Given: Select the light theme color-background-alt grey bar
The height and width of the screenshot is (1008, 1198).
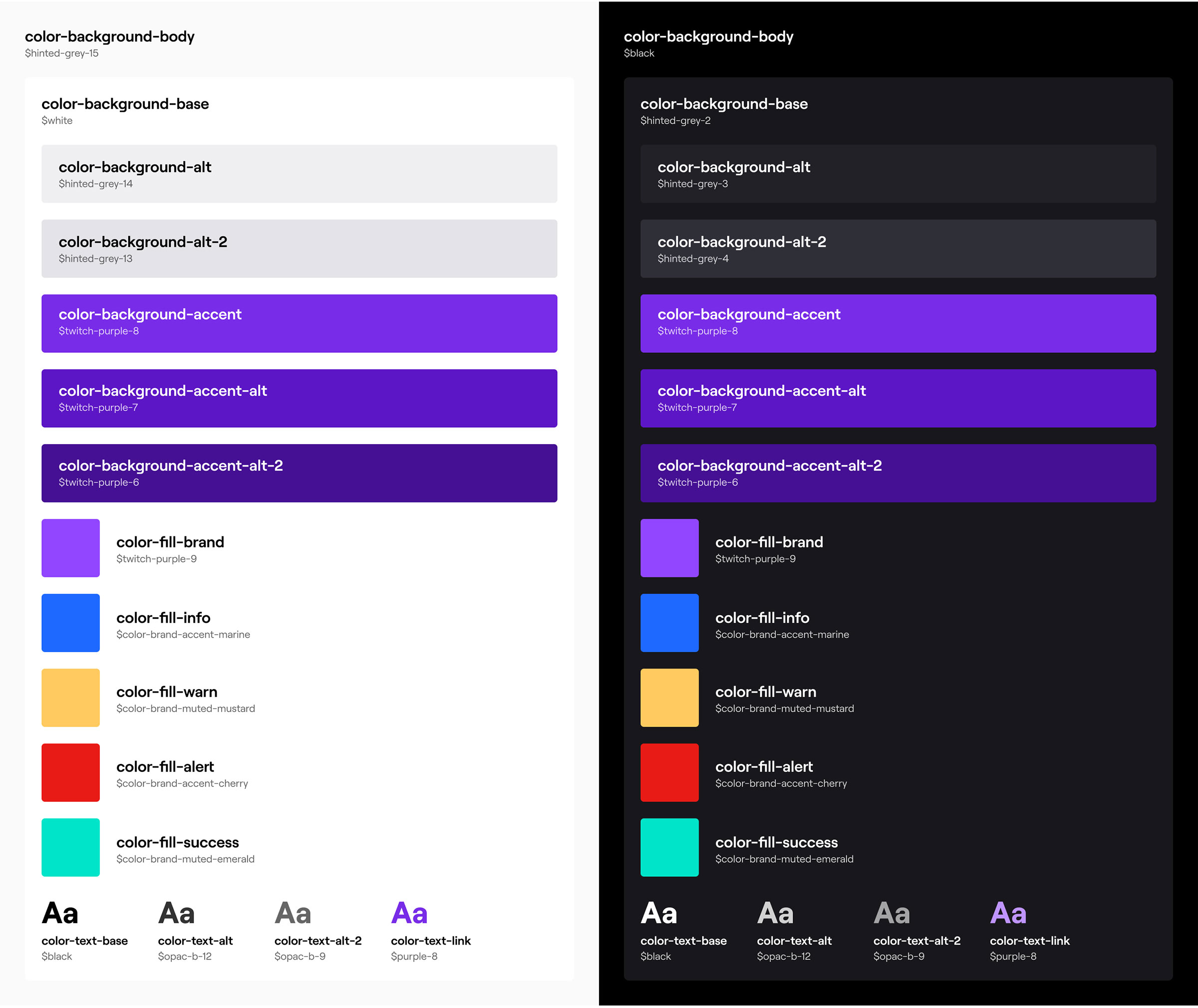Looking at the screenshot, I should click(299, 173).
